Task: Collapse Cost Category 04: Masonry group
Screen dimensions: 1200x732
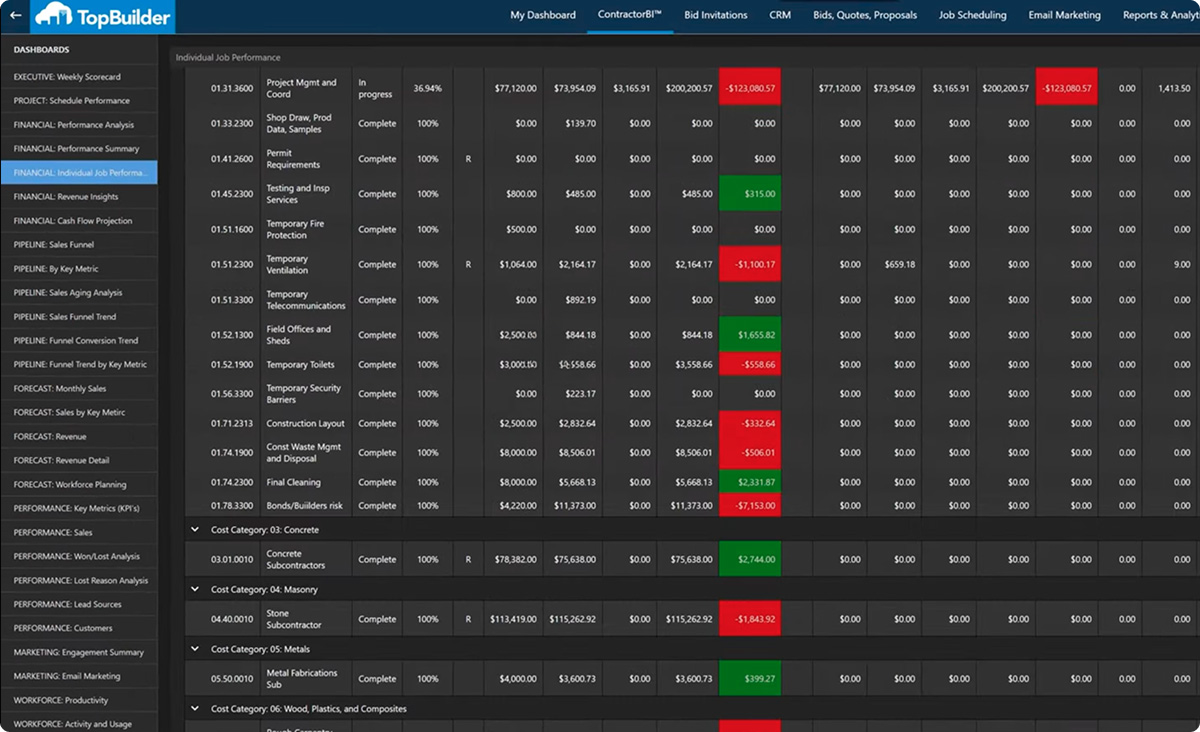Action: (195, 590)
